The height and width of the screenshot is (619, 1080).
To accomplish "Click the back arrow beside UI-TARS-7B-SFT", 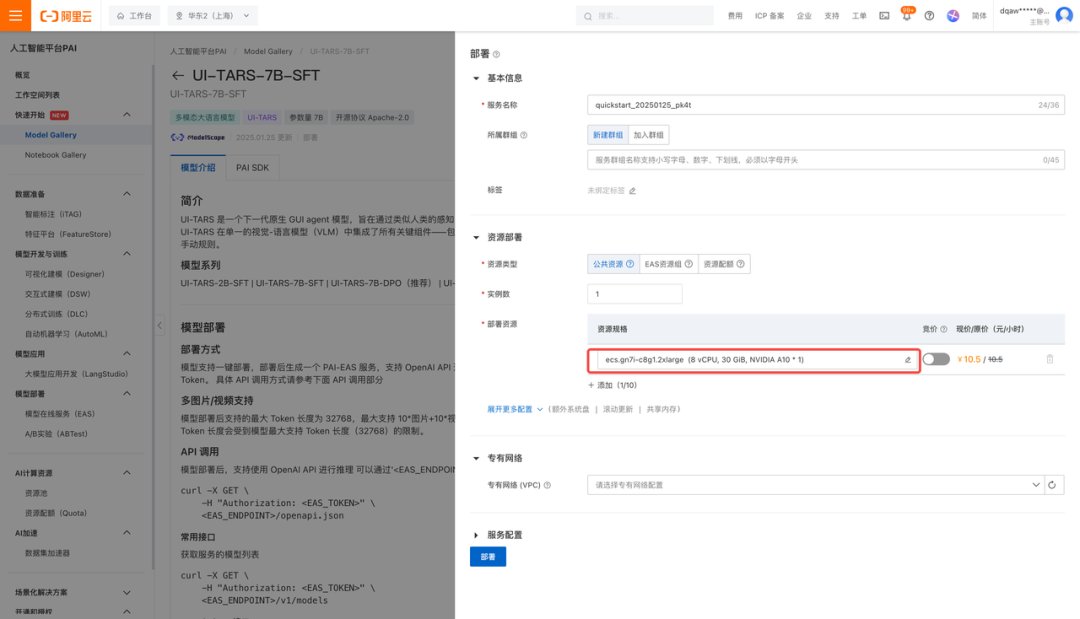I will (178, 74).
